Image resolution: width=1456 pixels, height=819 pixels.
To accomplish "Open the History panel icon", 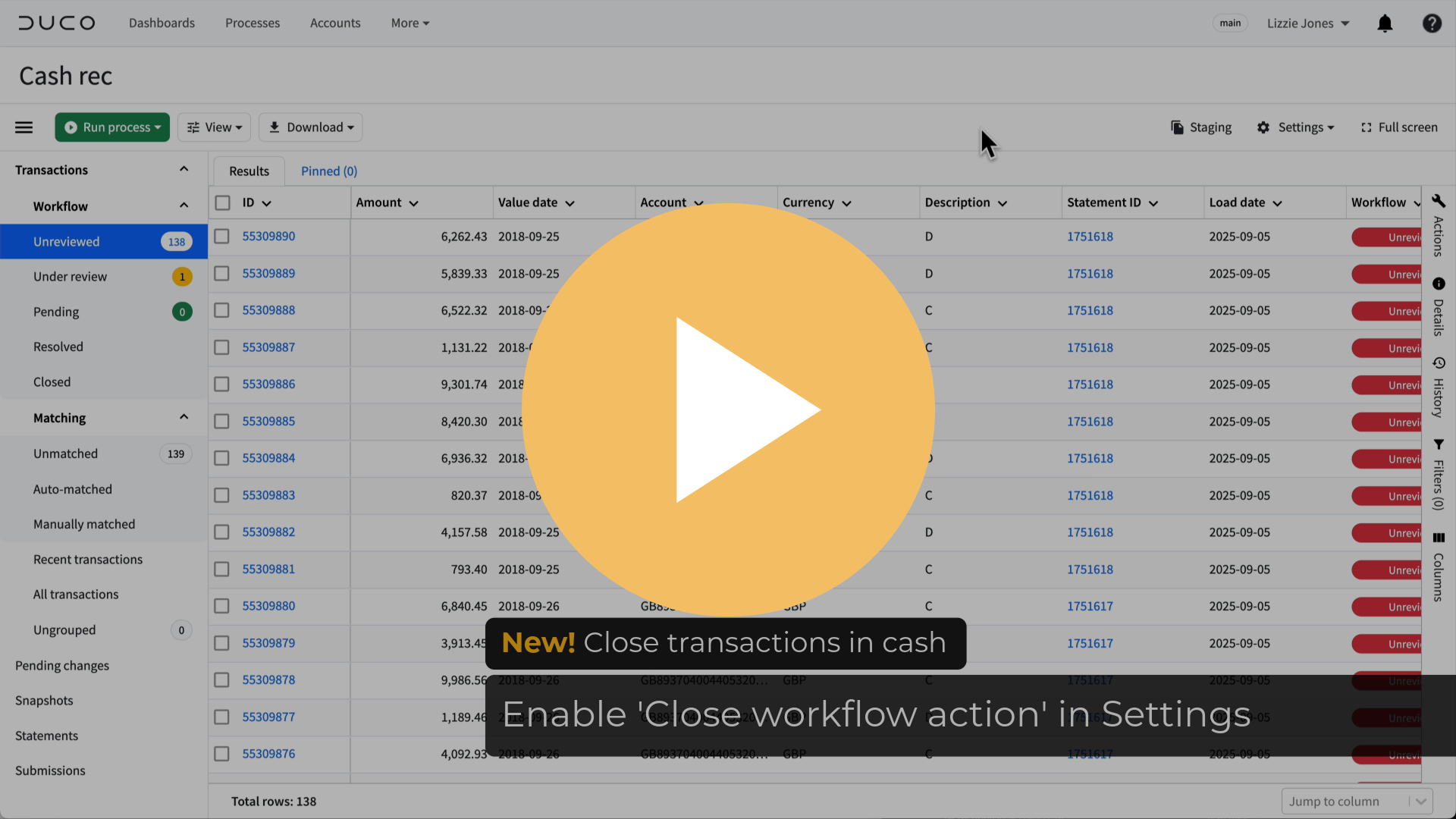I will point(1439,363).
